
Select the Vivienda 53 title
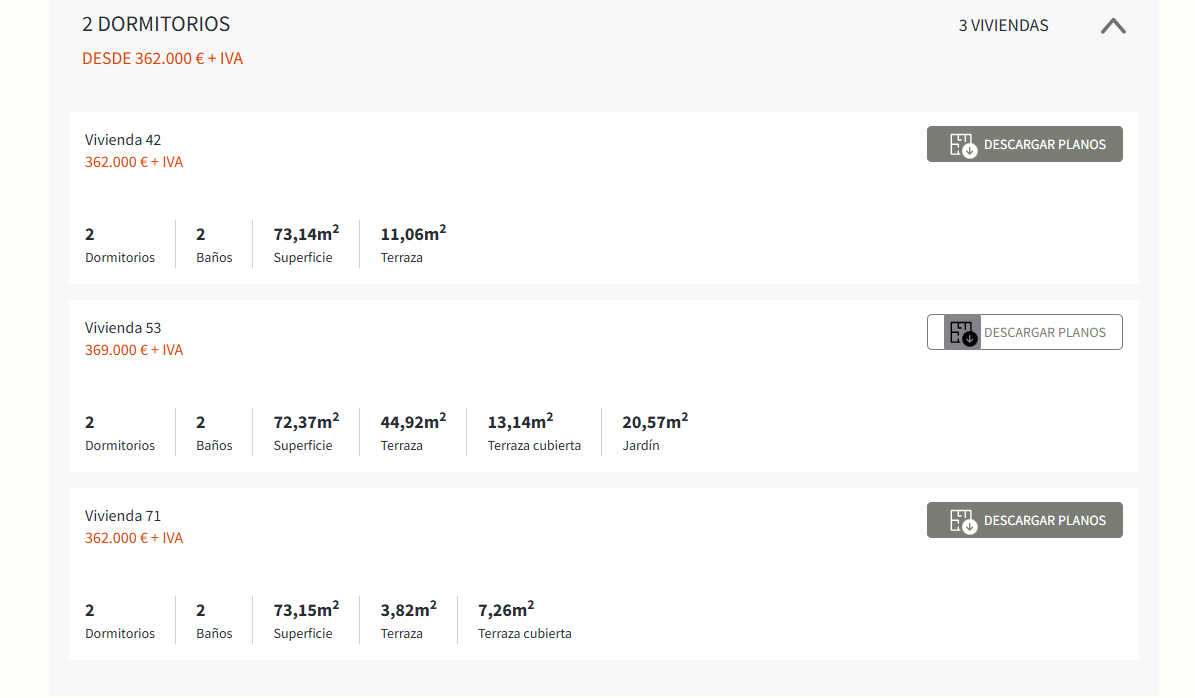click(123, 328)
